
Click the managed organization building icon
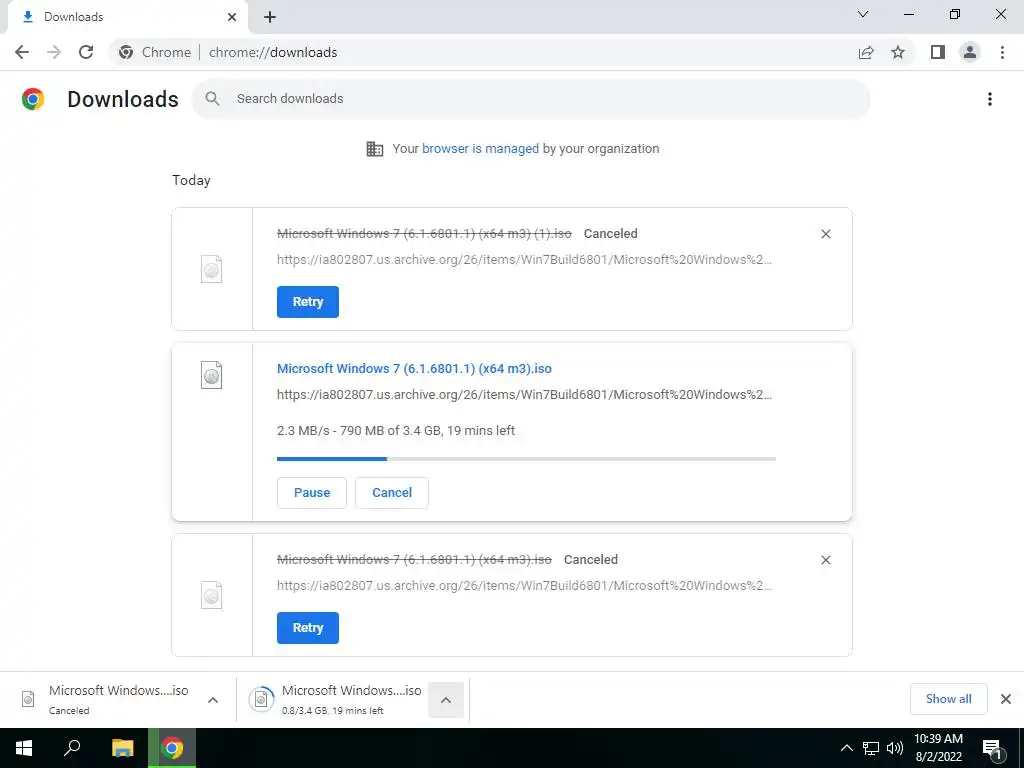tap(375, 149)
